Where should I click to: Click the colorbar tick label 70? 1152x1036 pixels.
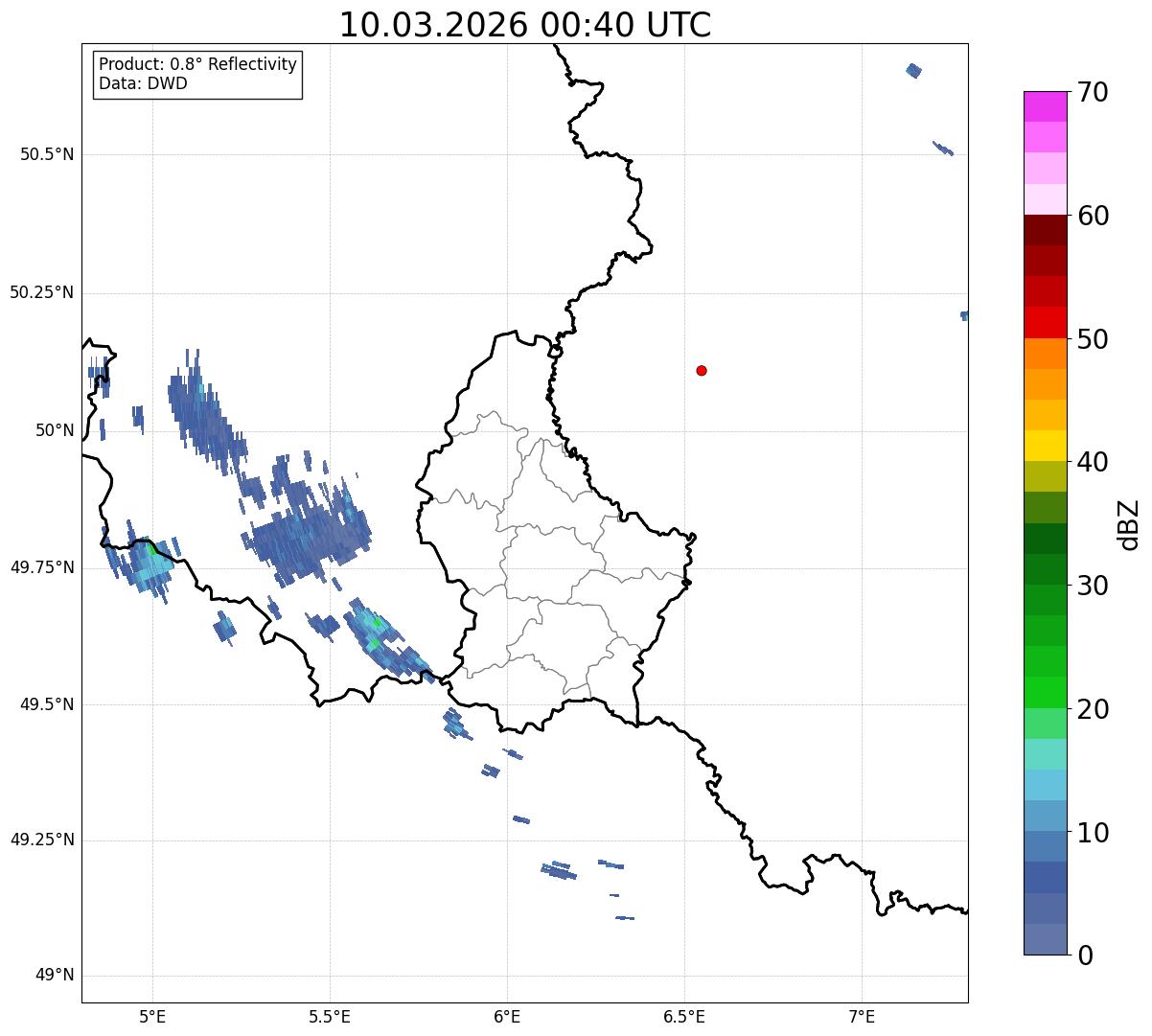[1093, 92]
